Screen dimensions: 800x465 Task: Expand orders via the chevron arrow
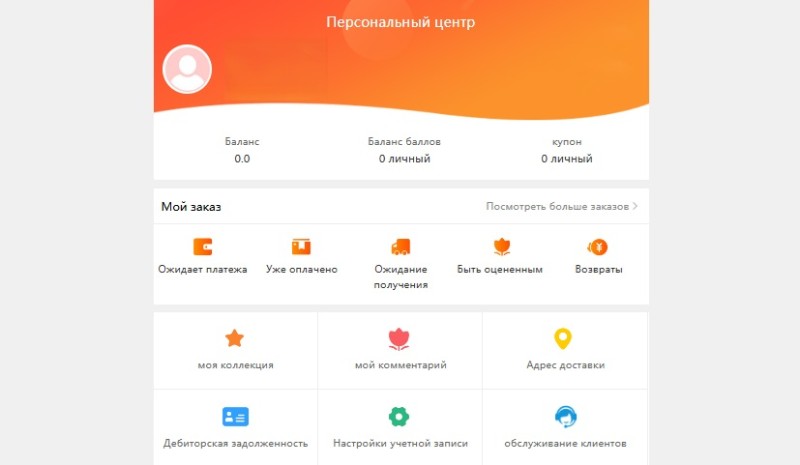tap(635, 206)
